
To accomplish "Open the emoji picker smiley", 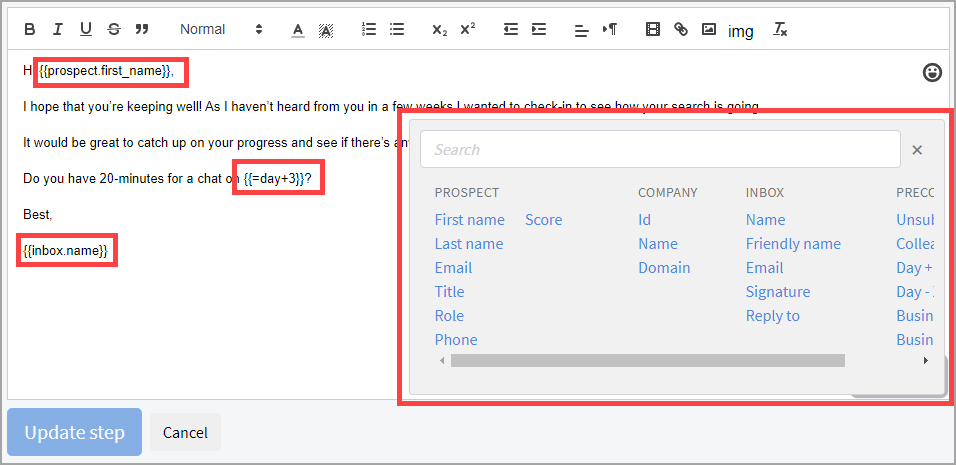I will click(932, 71).
